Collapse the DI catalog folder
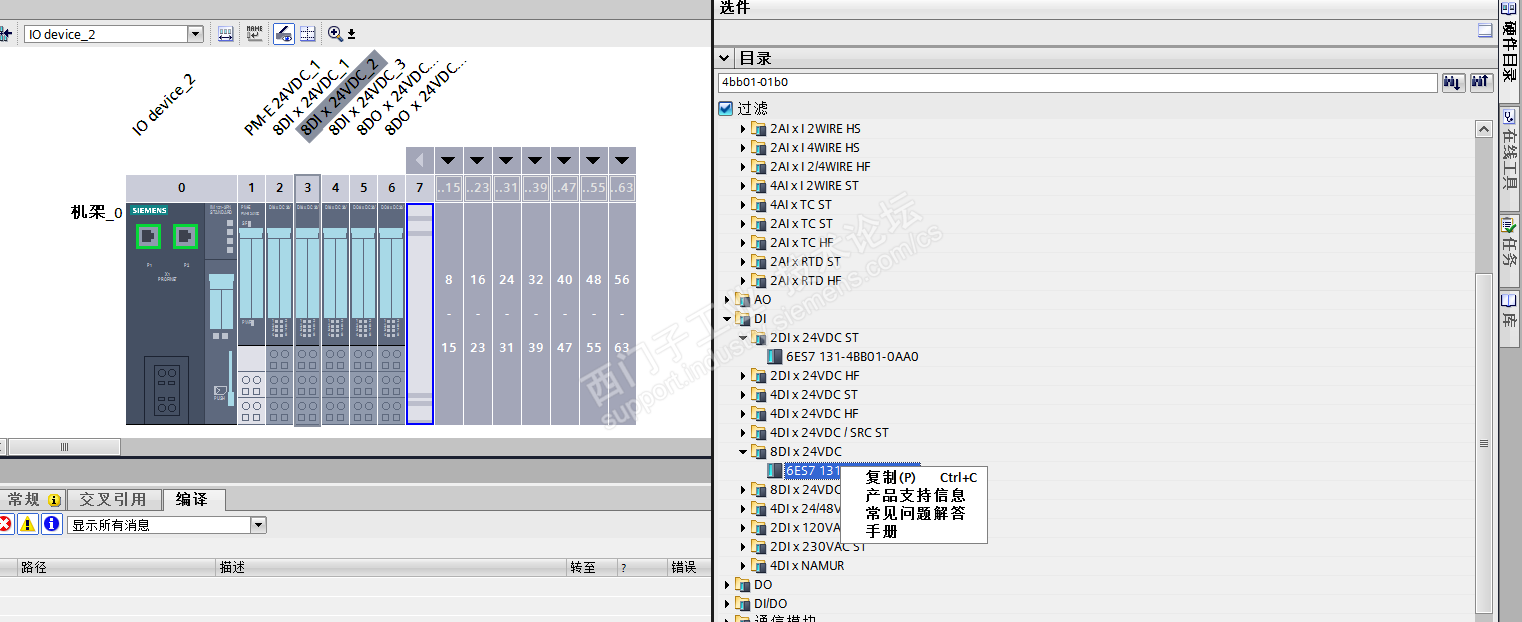Screen dimensions: 1522x622 point(728,319)
